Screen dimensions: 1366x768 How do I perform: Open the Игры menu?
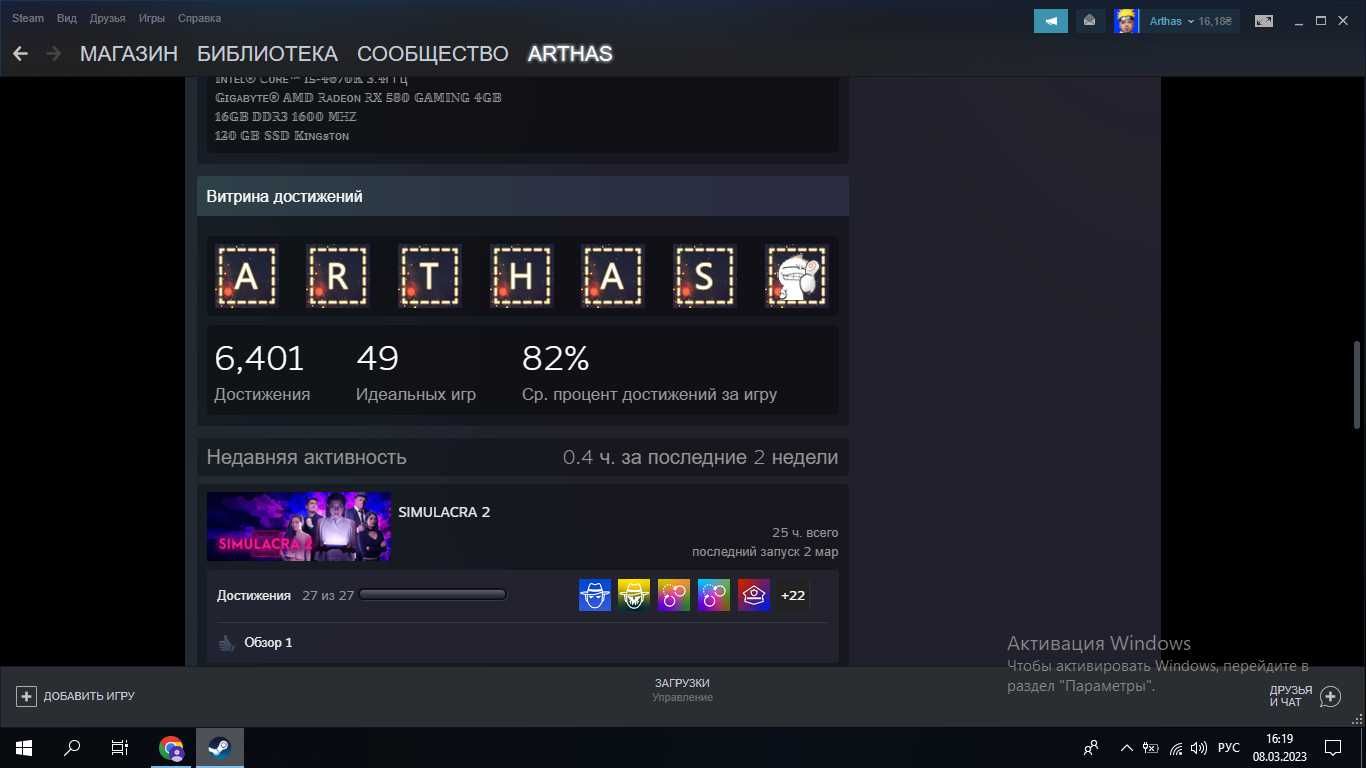[x=152, y=18]
